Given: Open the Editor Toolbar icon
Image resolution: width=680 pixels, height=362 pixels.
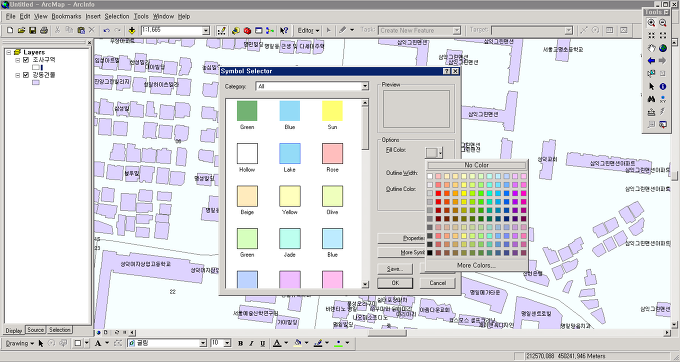Looking at the screenshot, I should [x=222, y=30].
